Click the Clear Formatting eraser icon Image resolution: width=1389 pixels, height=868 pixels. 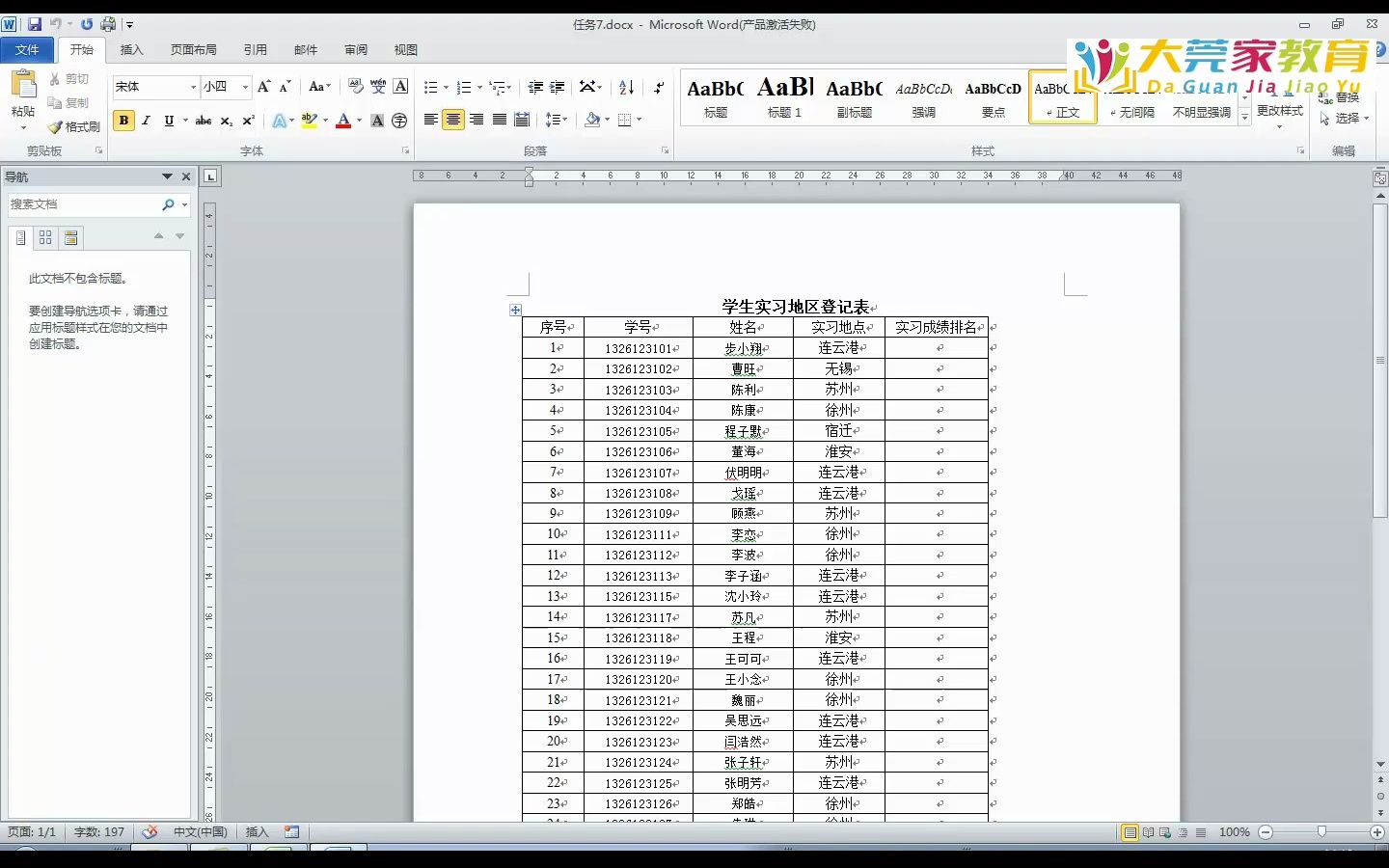356,87
